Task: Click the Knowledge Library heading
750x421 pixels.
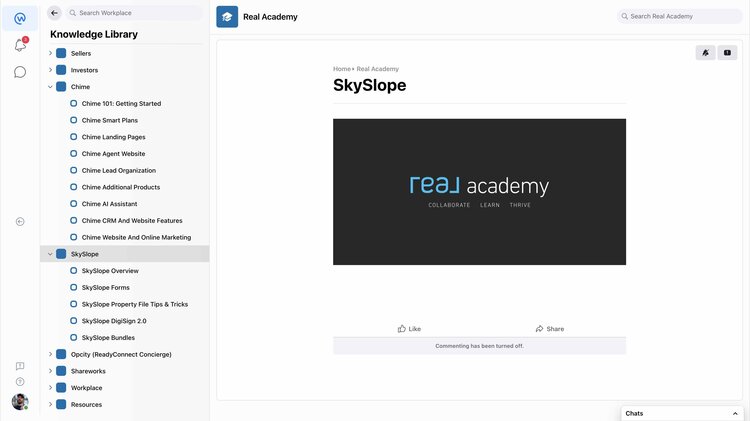Action: click(x=94, y=34)
